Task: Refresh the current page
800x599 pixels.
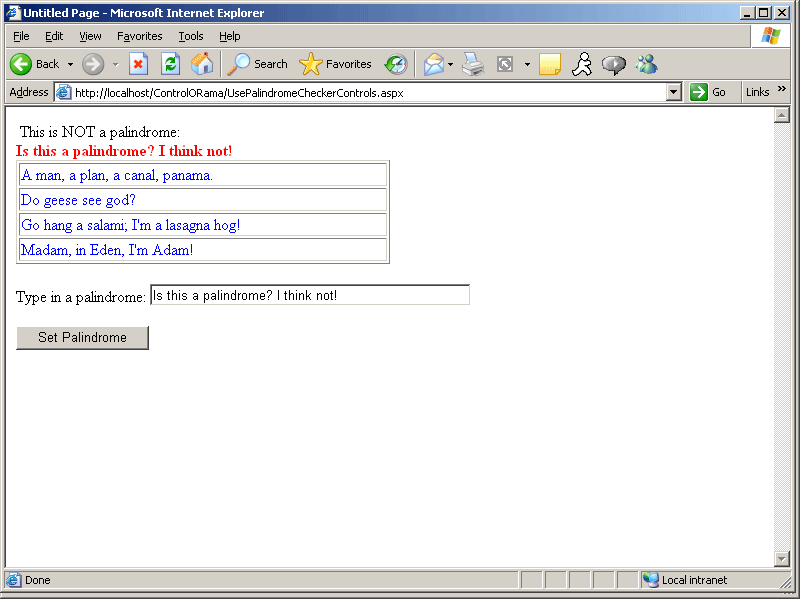Action: 170,64
